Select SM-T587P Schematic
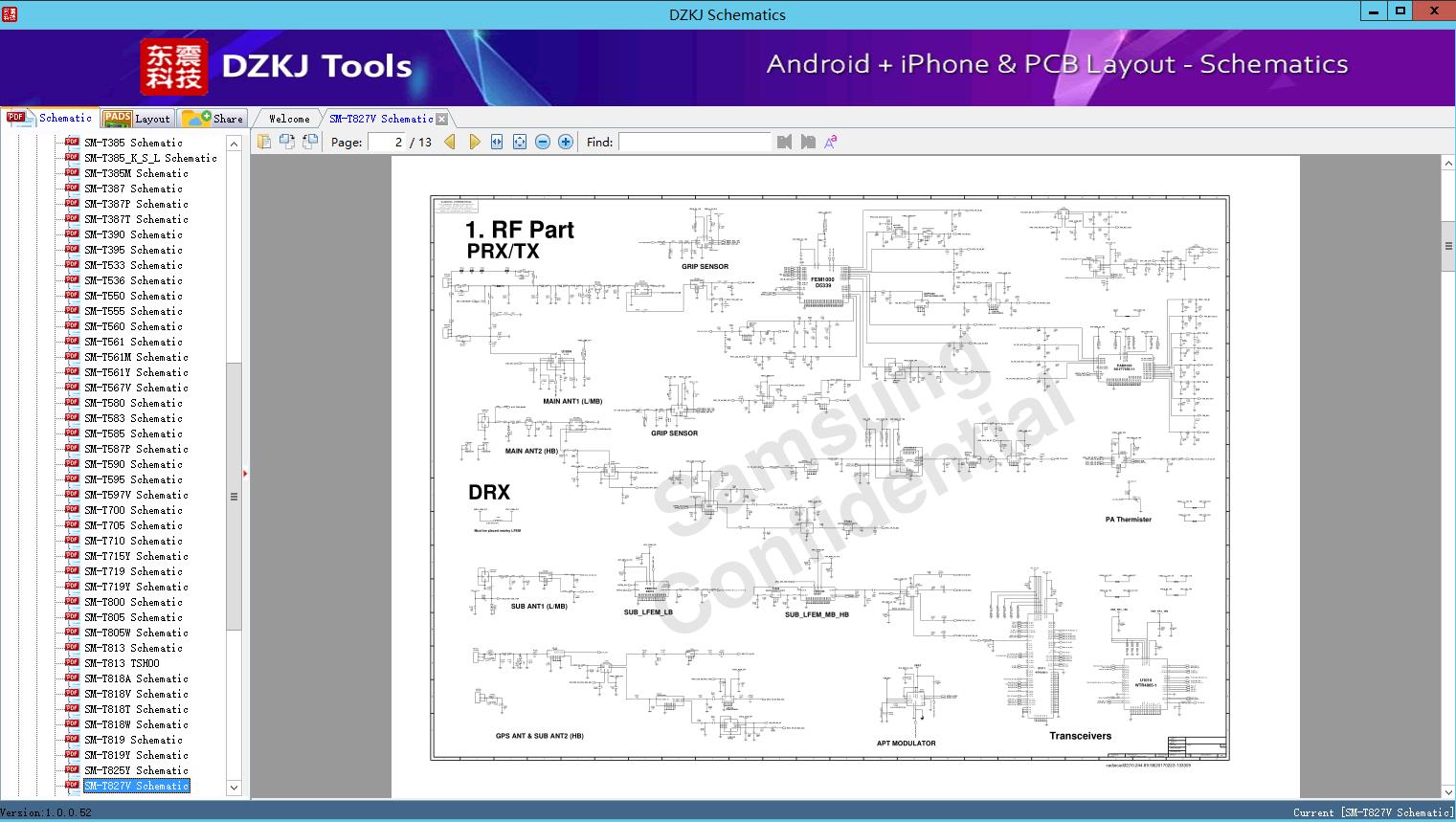The height and width of the screenshot is (822, 1456). [136, 449]
